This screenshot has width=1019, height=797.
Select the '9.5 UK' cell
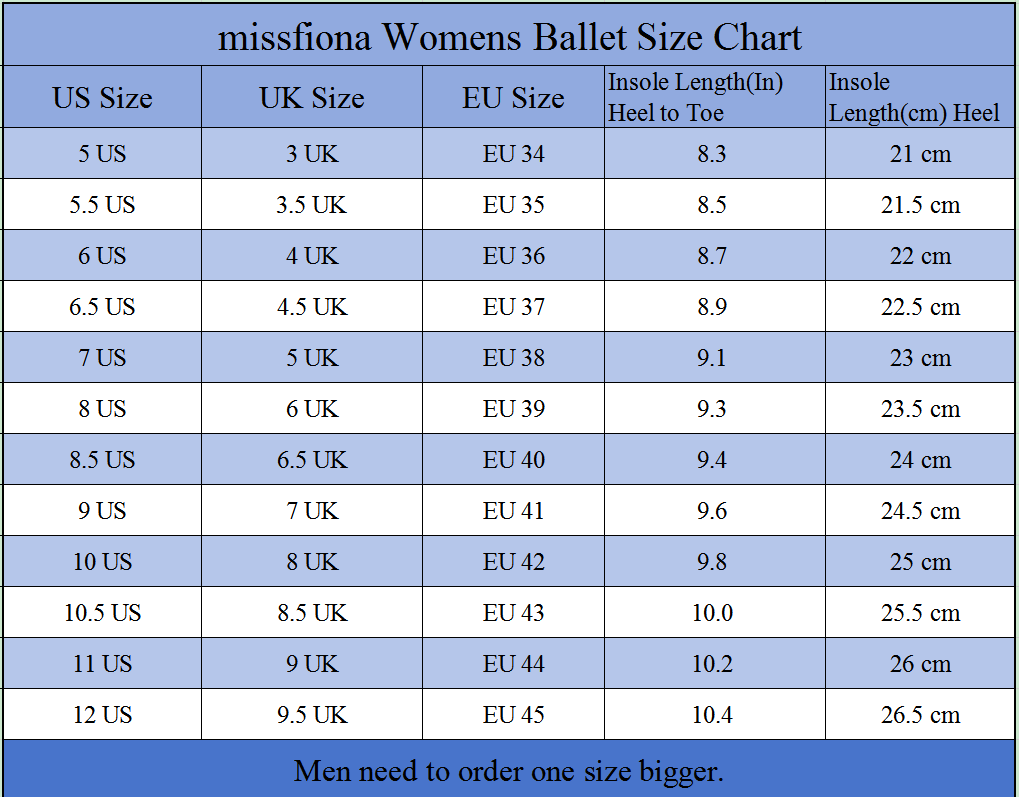click(x=312, y=715)
